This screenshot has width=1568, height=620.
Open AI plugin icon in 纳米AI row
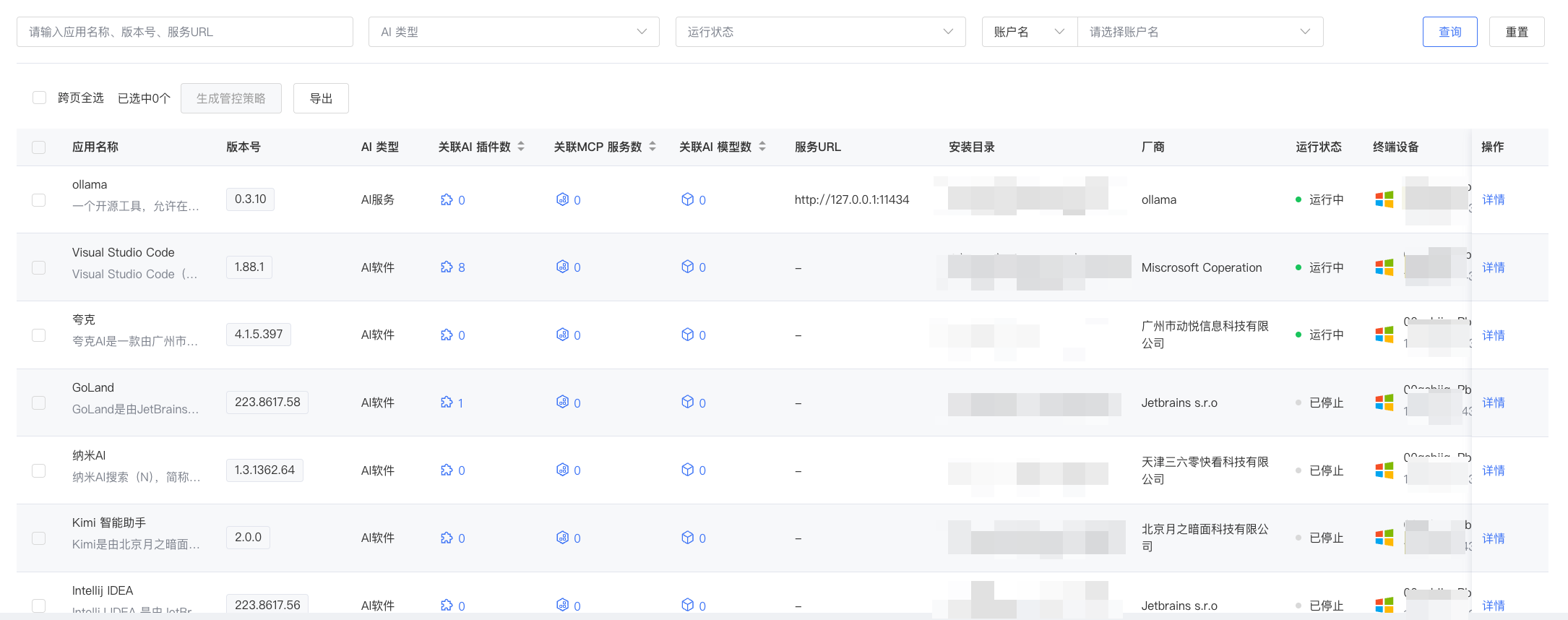[447, 470]
